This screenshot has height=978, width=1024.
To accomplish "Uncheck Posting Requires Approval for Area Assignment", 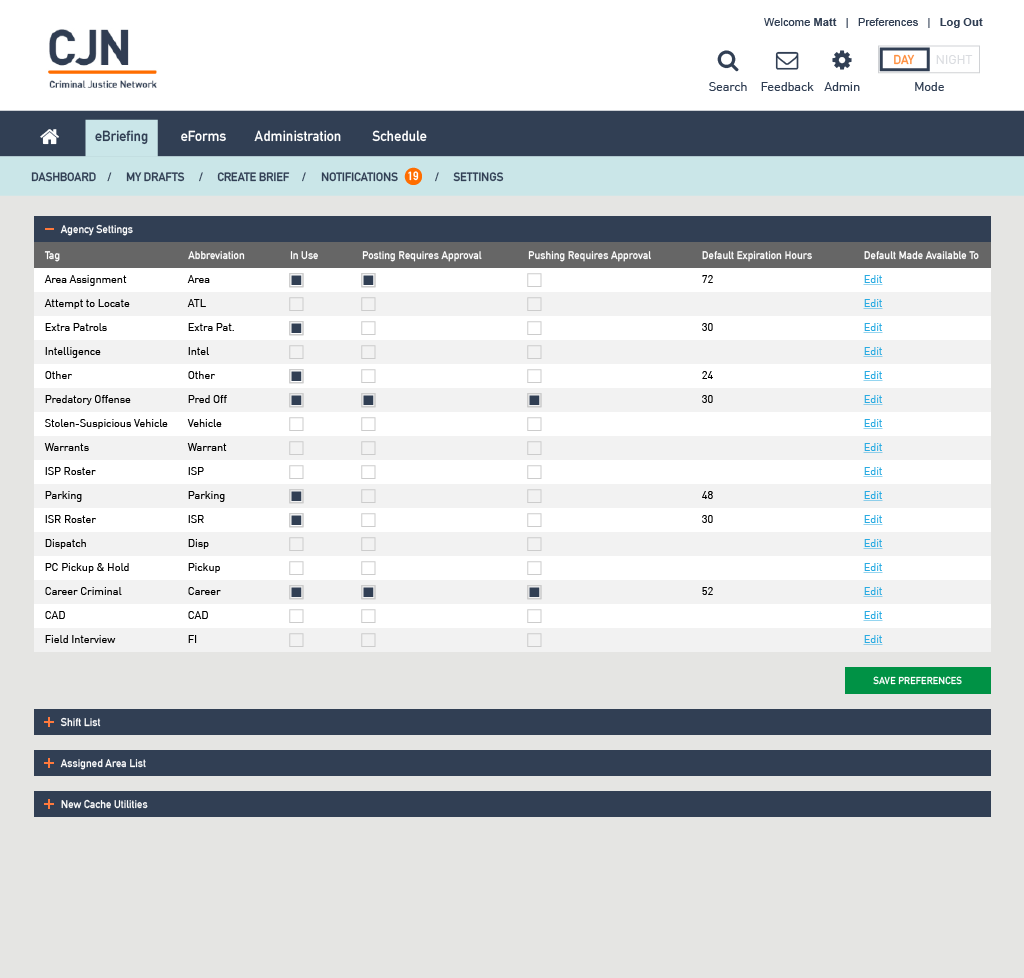I will (368, 280).
